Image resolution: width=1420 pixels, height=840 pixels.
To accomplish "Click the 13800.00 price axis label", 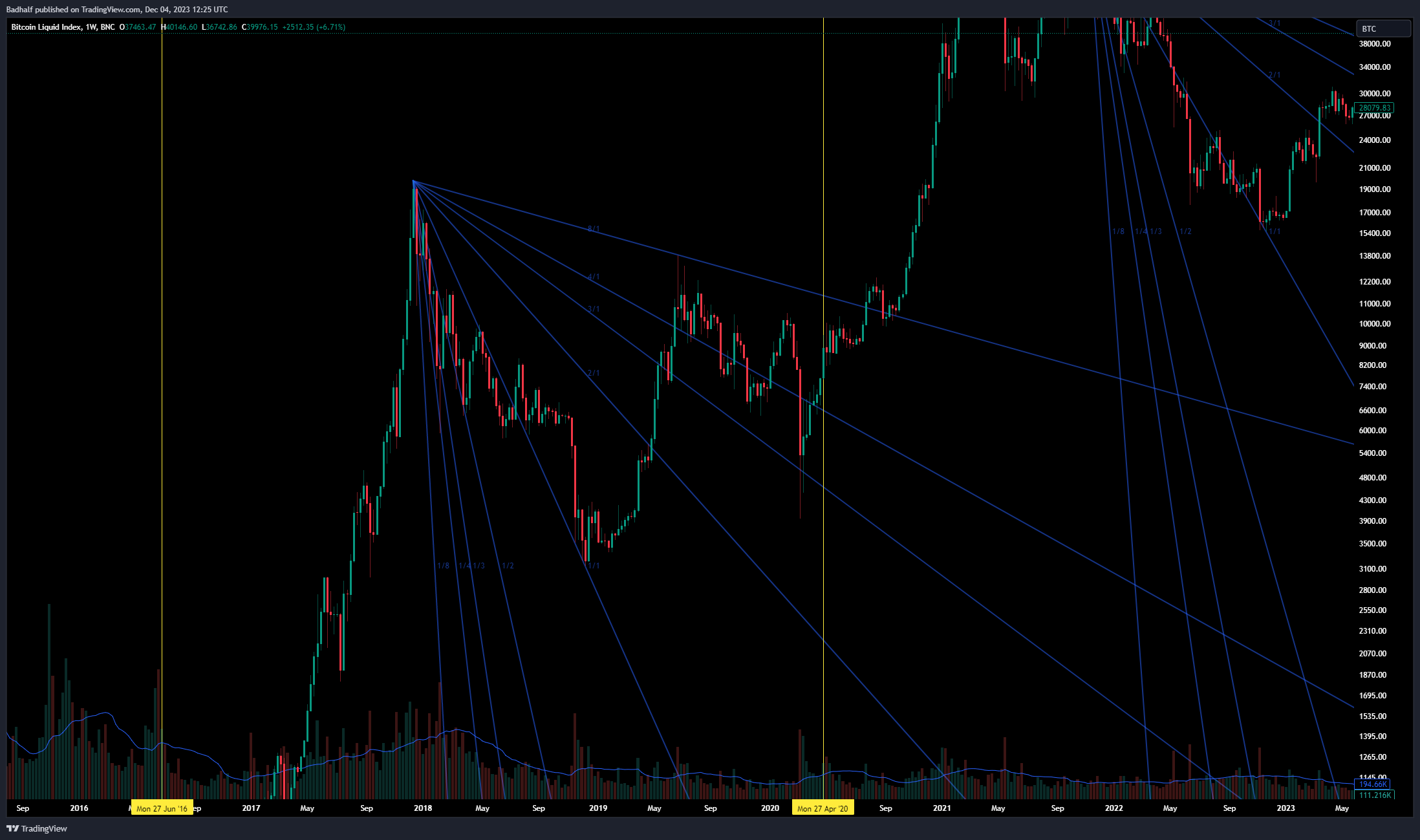I will (1375, 256).
